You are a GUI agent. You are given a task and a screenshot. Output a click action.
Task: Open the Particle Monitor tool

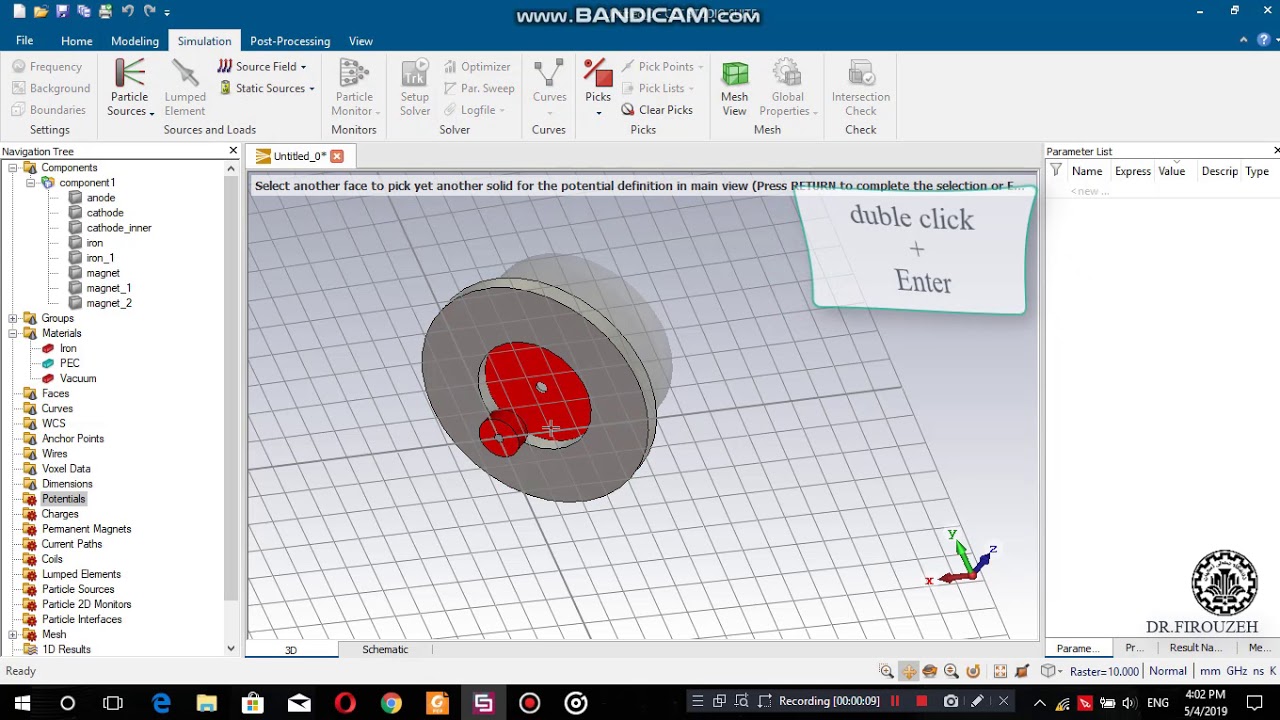pos(354,88)
